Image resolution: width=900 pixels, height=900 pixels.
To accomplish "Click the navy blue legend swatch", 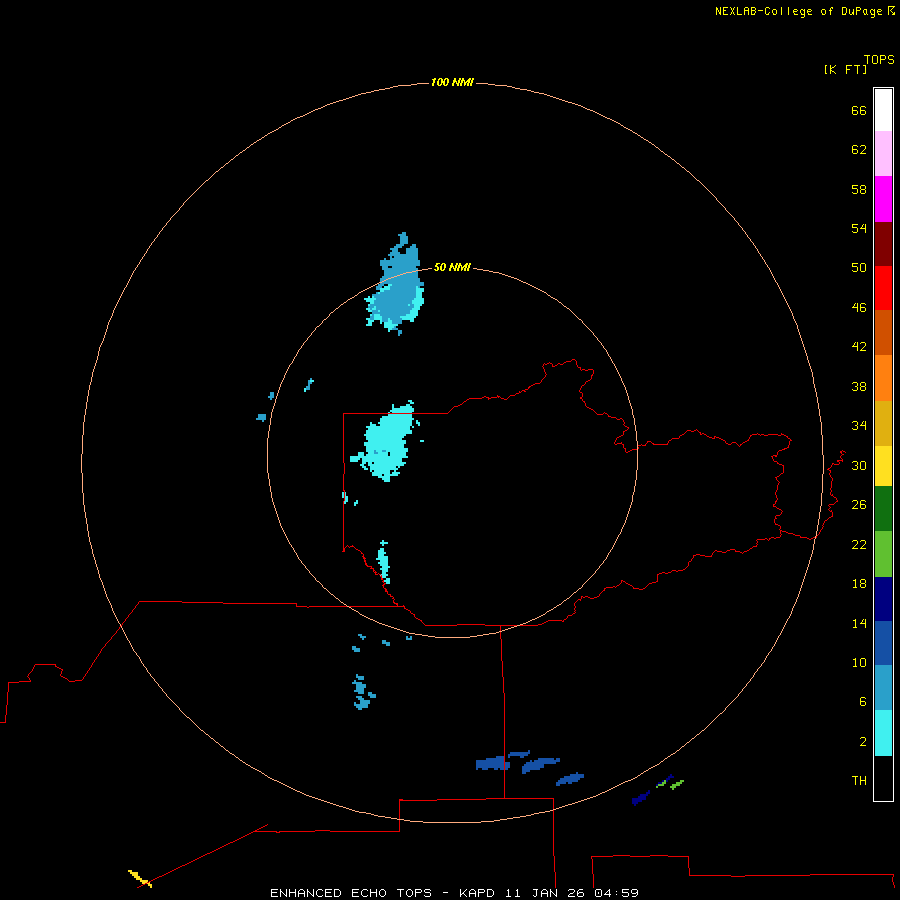I will pyautogui.click(x=883, y=599).
